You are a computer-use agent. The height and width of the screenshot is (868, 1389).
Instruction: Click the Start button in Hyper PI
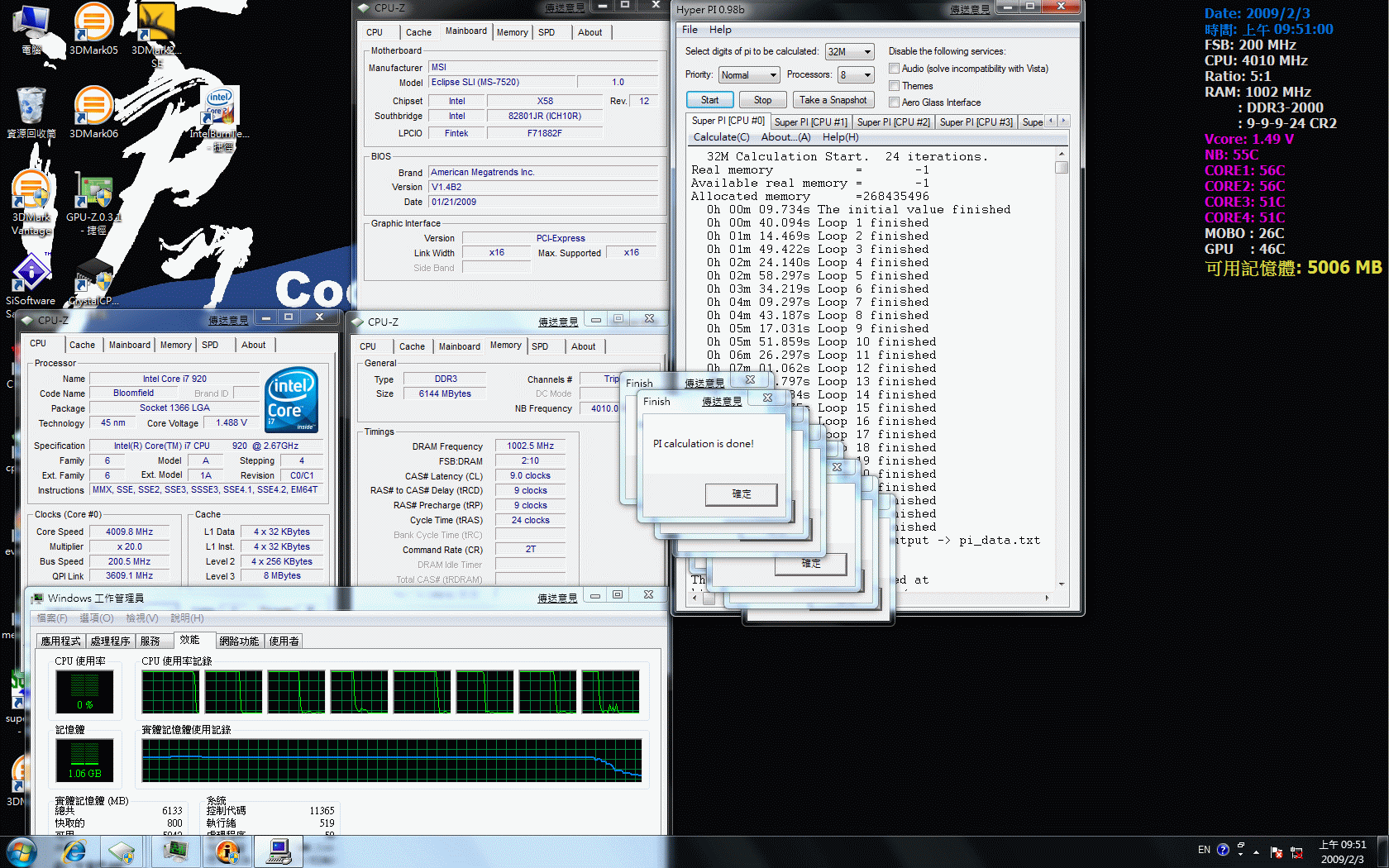[x=709, y=100]
